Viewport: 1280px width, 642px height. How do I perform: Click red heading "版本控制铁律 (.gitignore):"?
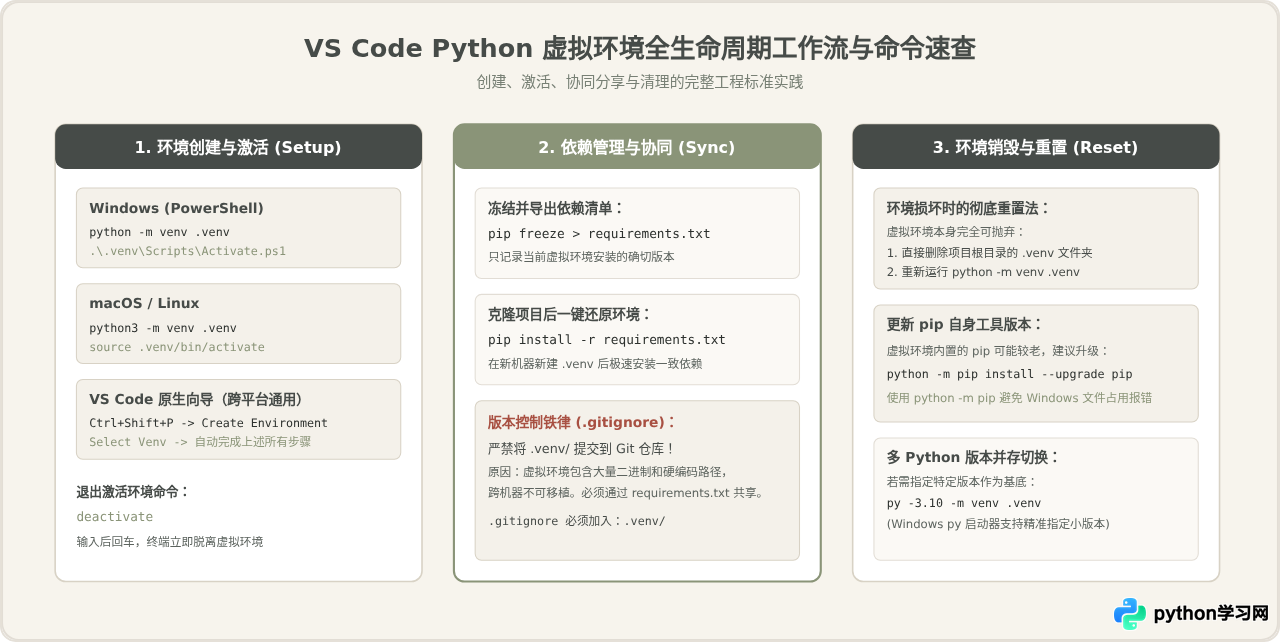[x=582, y=422]
